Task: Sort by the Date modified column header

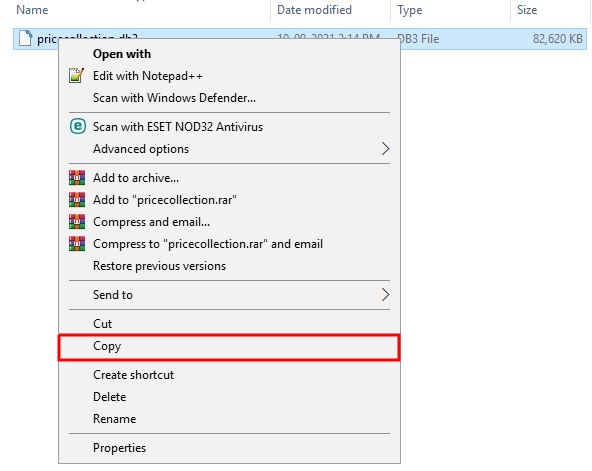Action: click(314, 10)
